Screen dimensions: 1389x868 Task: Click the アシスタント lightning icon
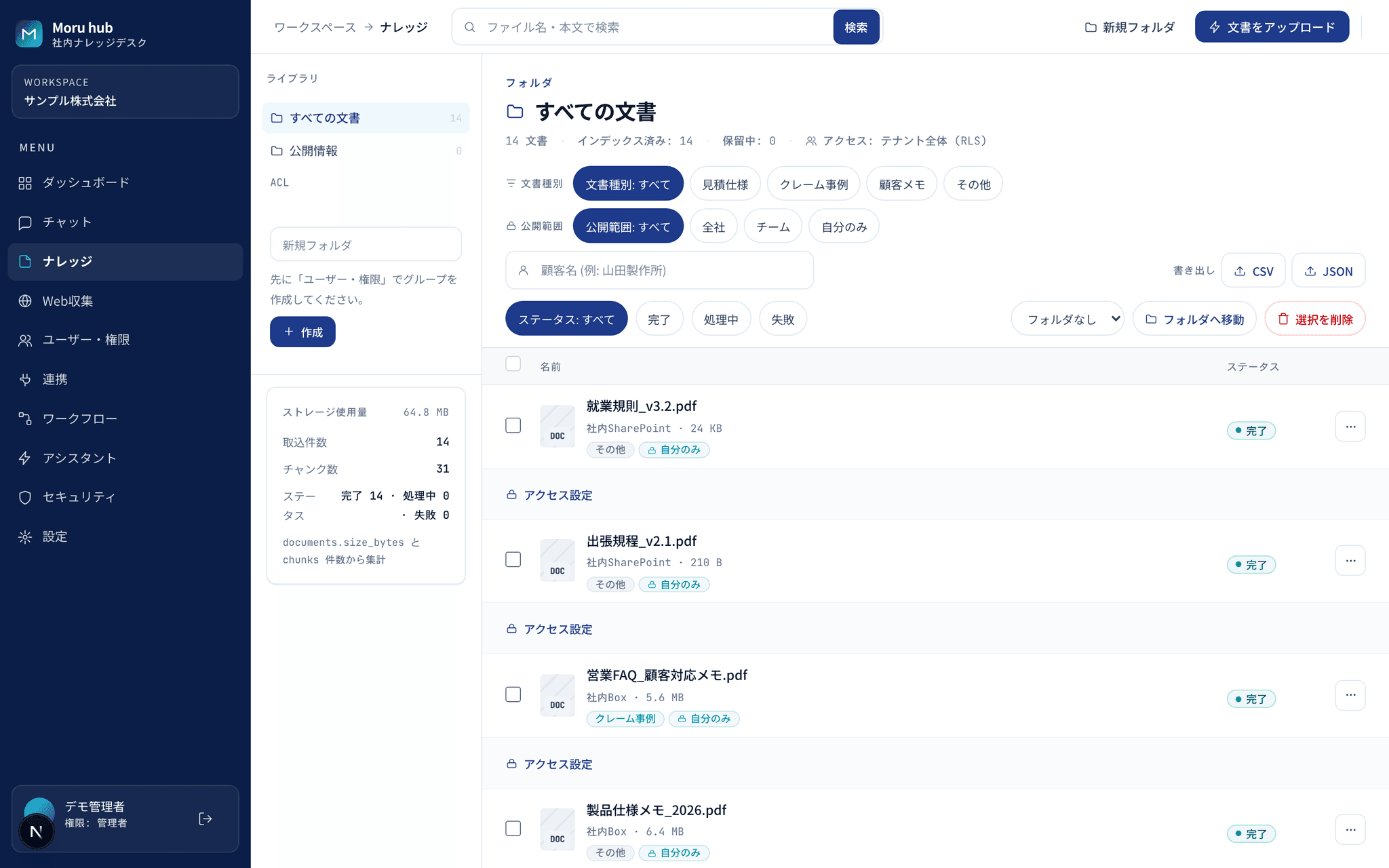click(x=25, y=458)
